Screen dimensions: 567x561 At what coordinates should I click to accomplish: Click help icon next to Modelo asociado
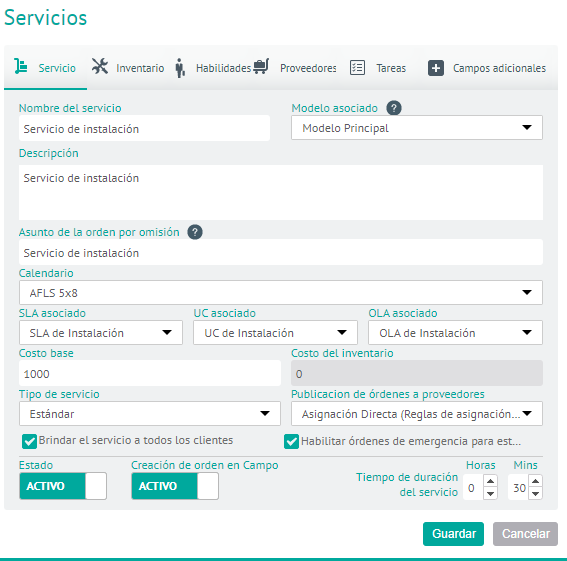(394, 108)
